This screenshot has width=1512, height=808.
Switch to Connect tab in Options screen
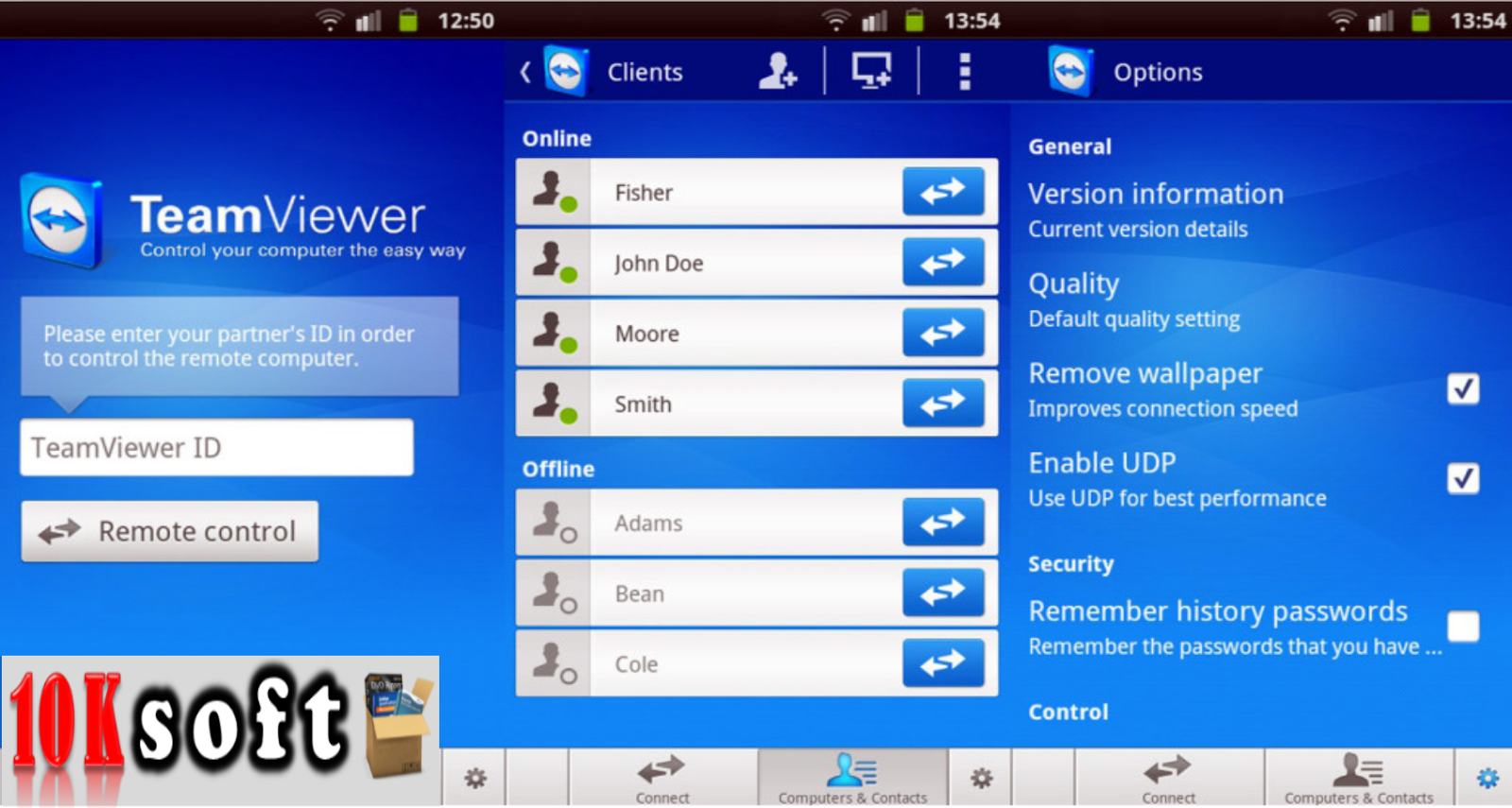(1169, 779)
